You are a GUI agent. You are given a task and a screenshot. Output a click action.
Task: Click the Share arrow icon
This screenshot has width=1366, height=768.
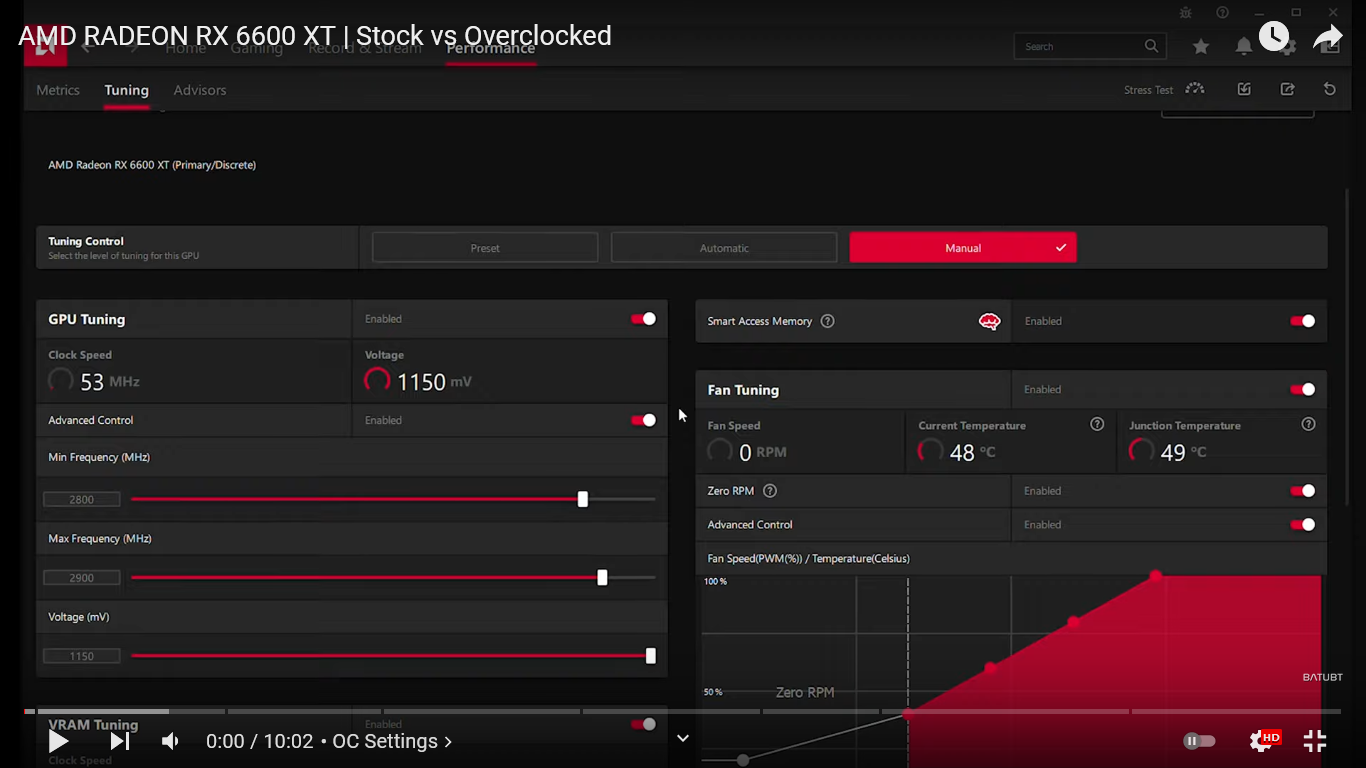pyautogui.click(x=1327, y=37)
